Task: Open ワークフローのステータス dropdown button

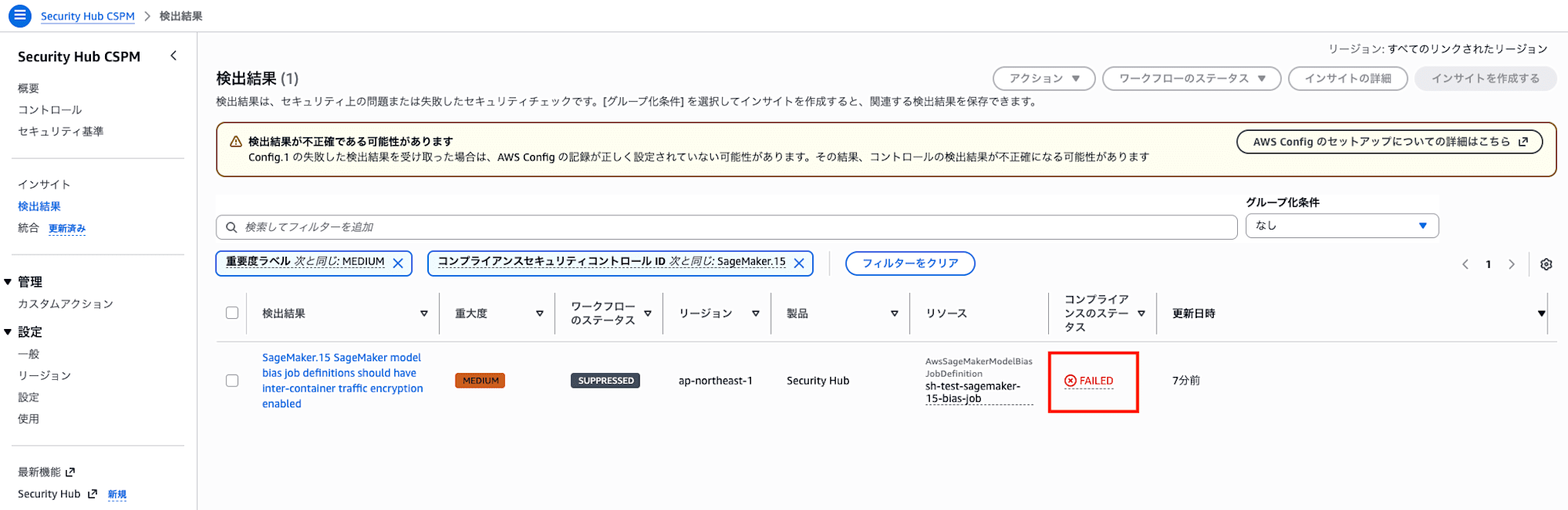Action: pyautogui.click(x=1192, y=78)
